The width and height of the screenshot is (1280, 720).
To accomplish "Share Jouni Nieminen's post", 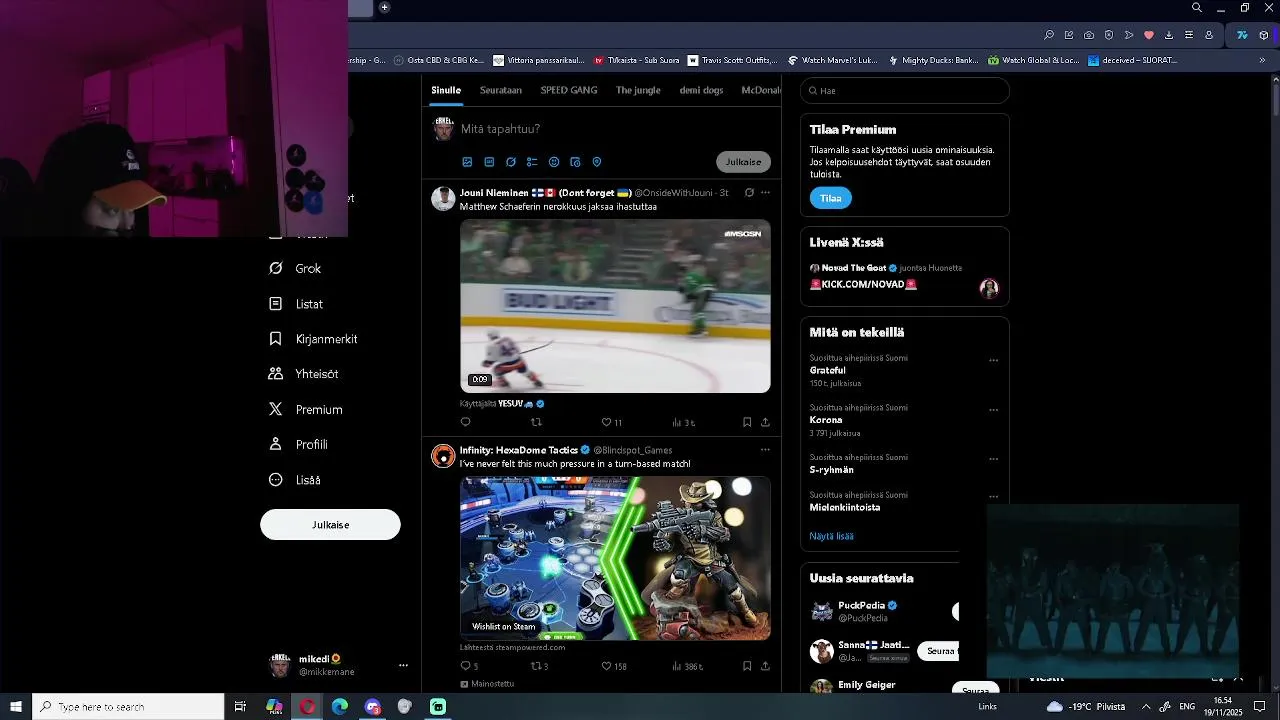I will (765, 422).
